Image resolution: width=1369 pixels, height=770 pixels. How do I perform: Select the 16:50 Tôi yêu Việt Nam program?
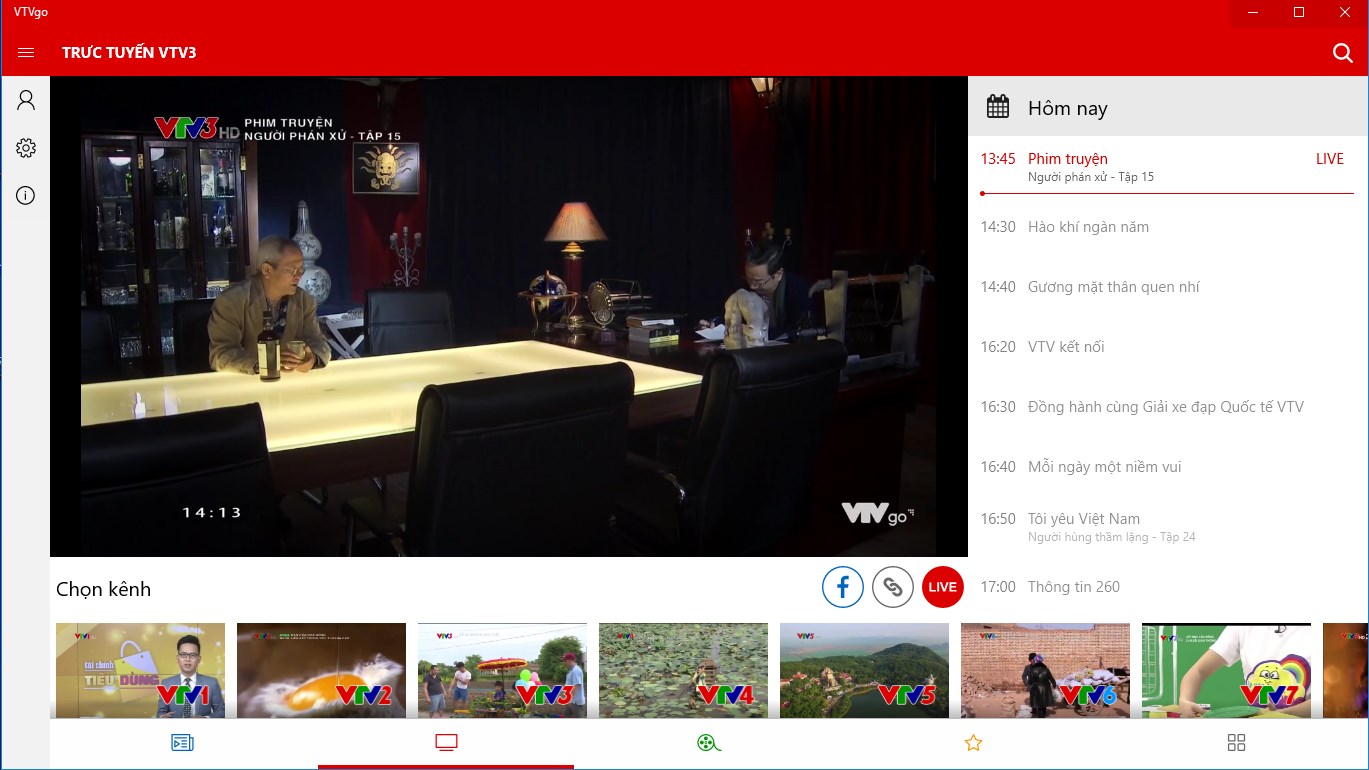1167,527
